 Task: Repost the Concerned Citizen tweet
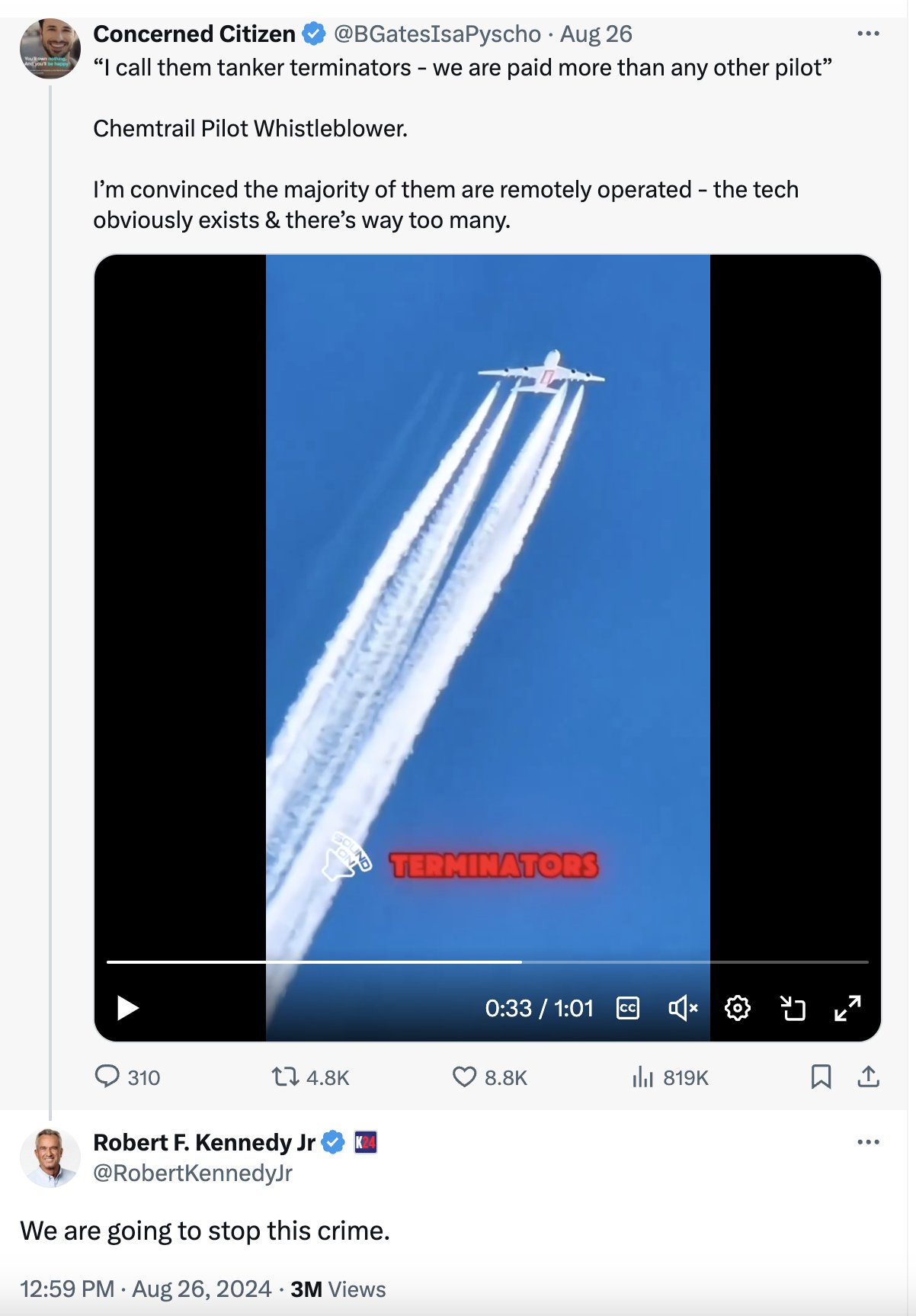[286, 1077]
